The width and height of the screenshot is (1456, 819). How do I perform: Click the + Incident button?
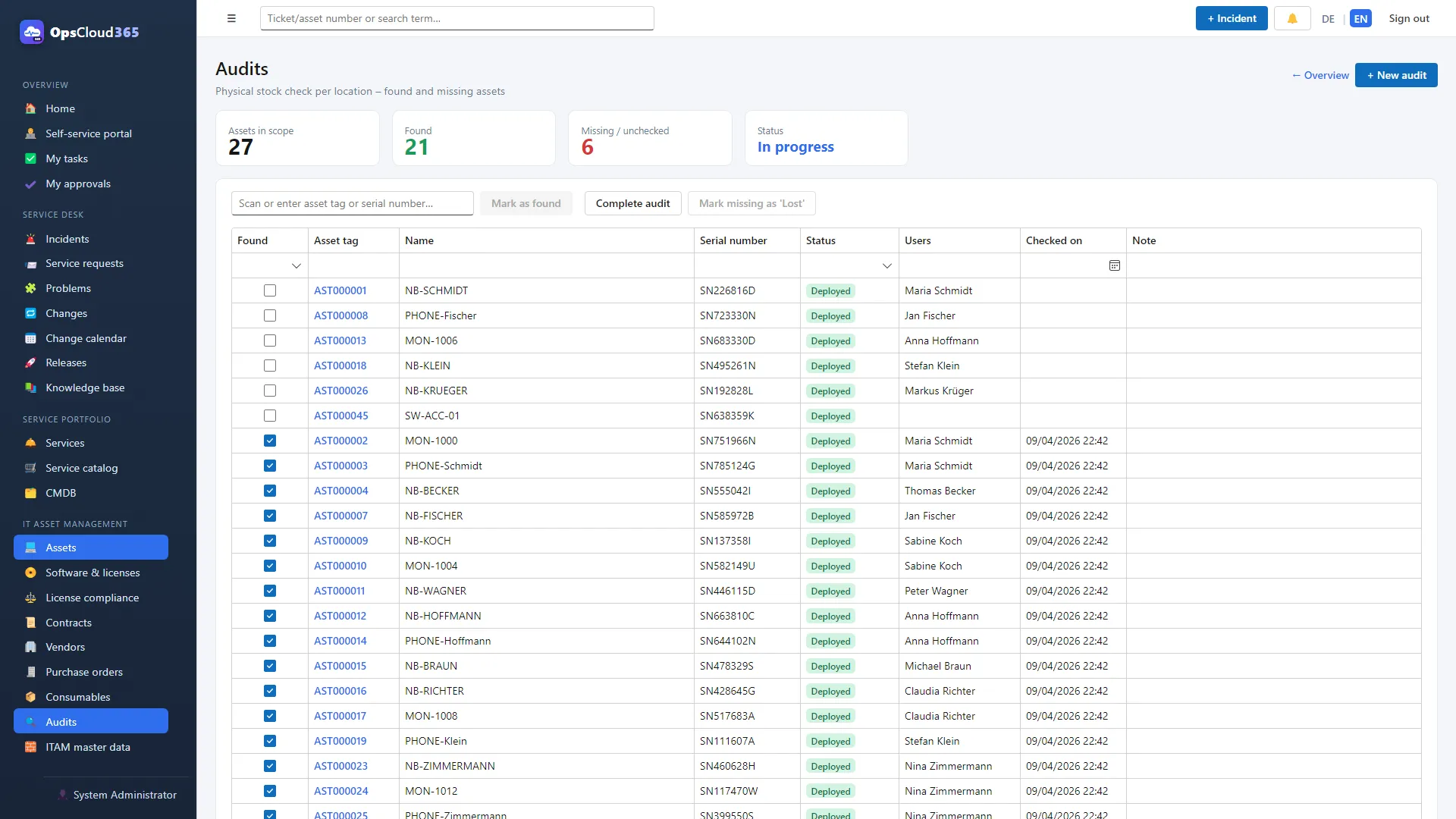point(1232,18)
